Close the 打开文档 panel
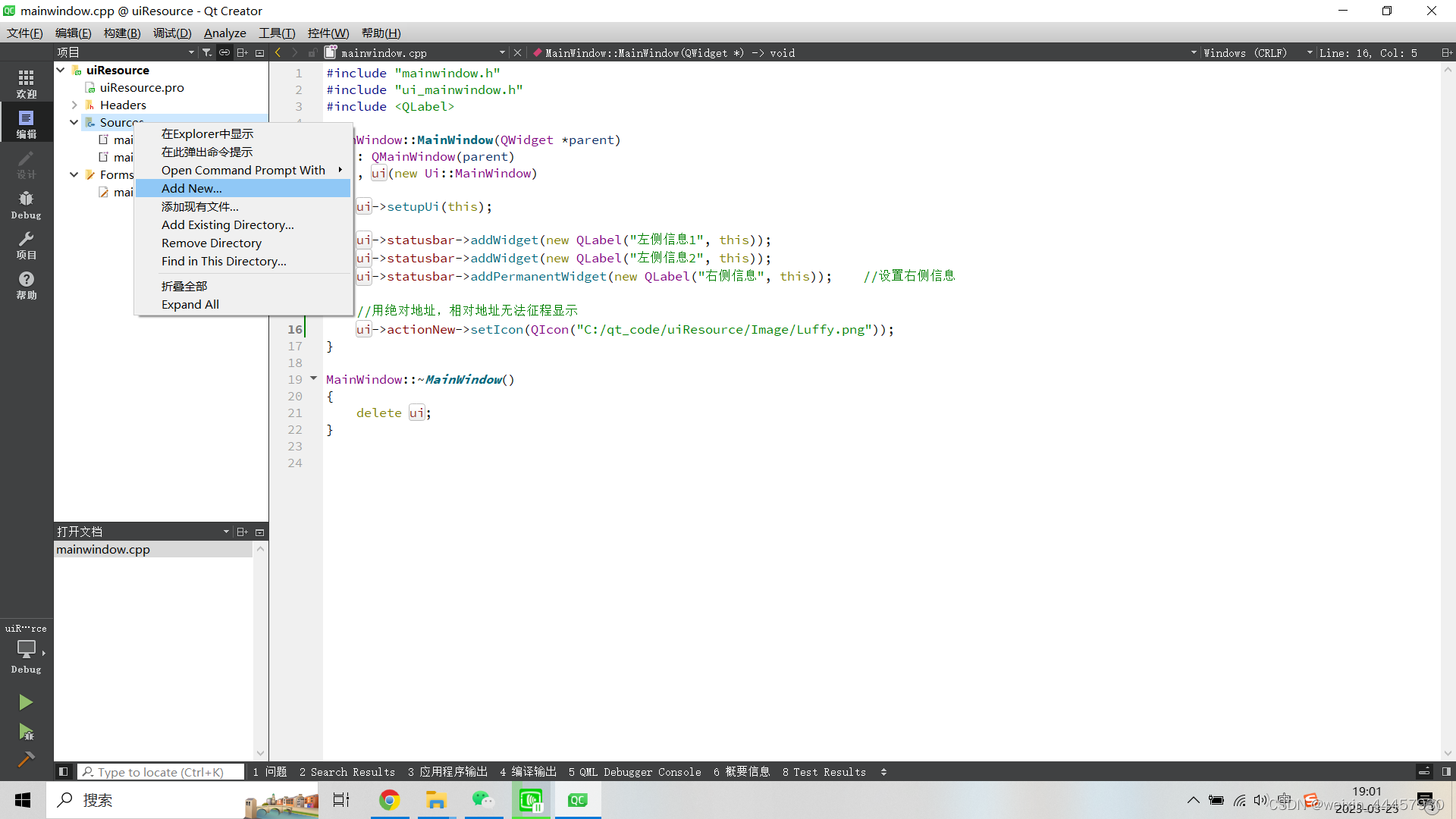This screenshot has width=1456, height=819. click(259, 532)
